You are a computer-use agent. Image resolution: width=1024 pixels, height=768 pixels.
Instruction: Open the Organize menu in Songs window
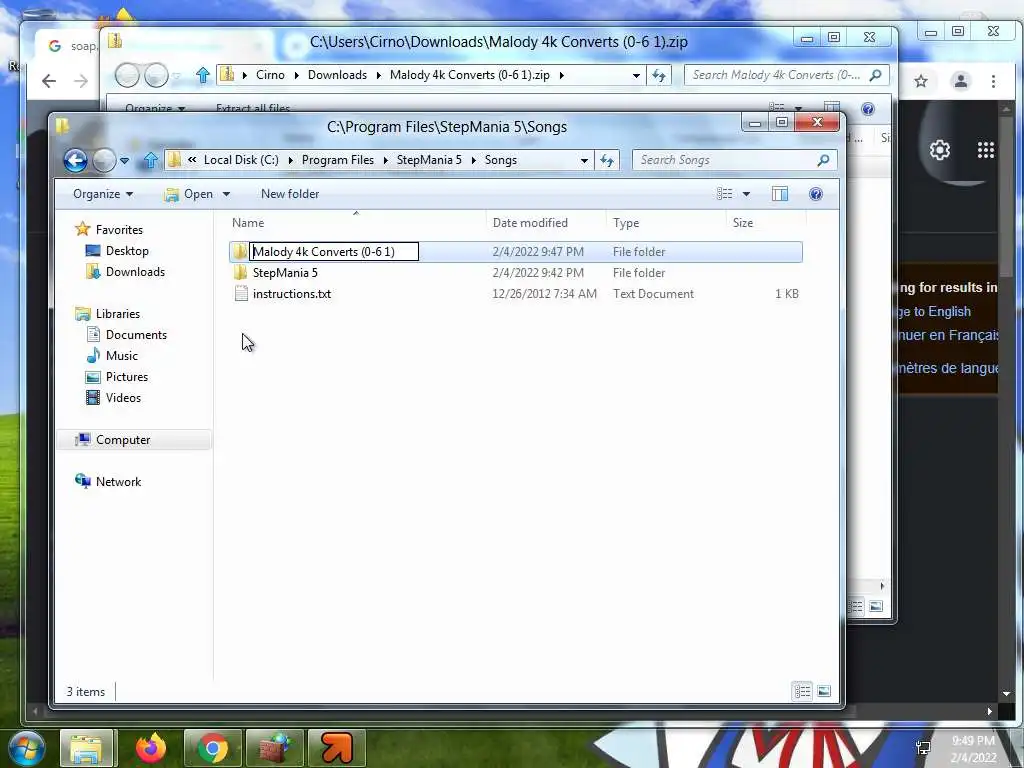103,194
